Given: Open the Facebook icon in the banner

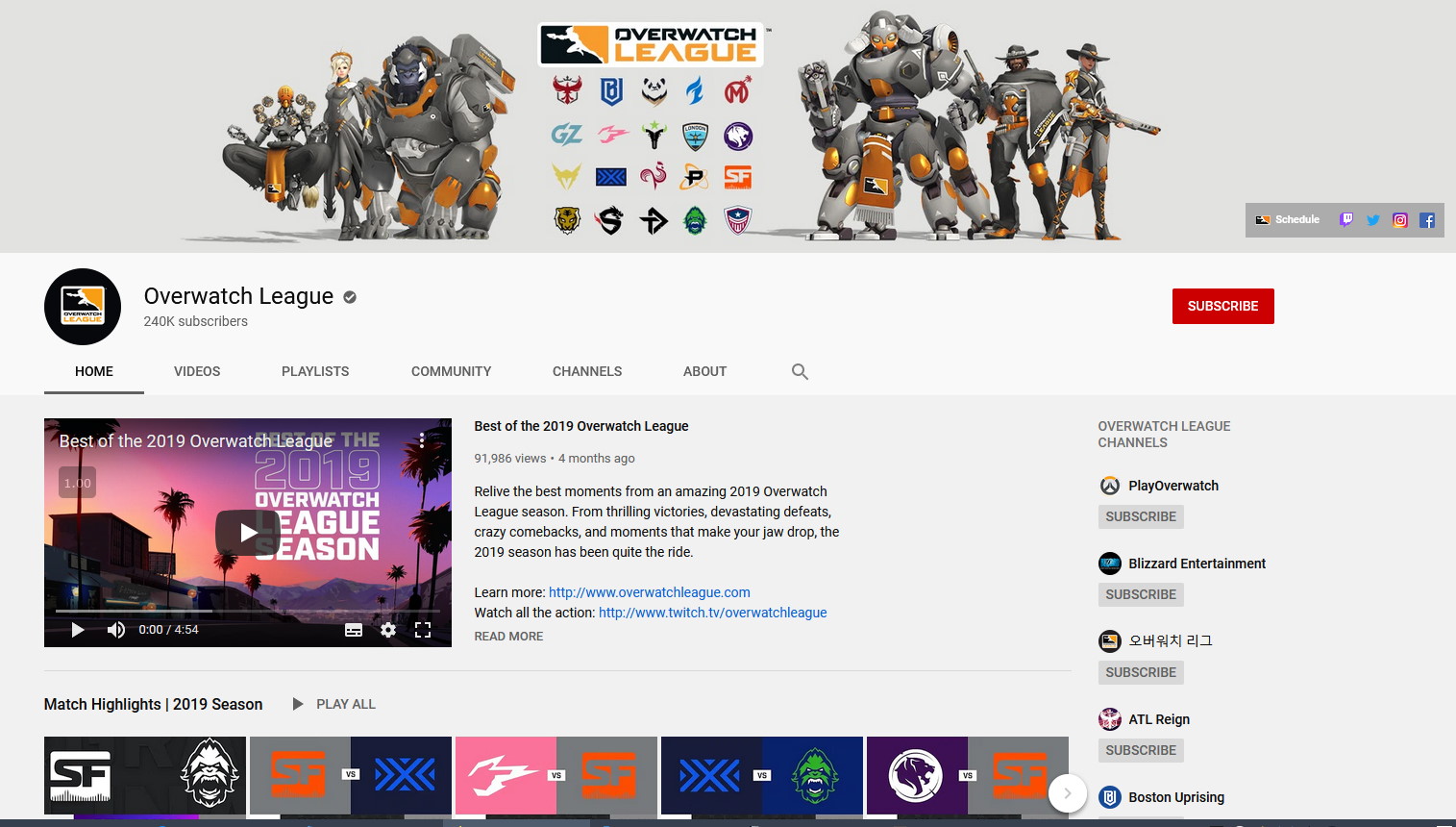Looking at the screenshot, I should [x=1427, y=220].
